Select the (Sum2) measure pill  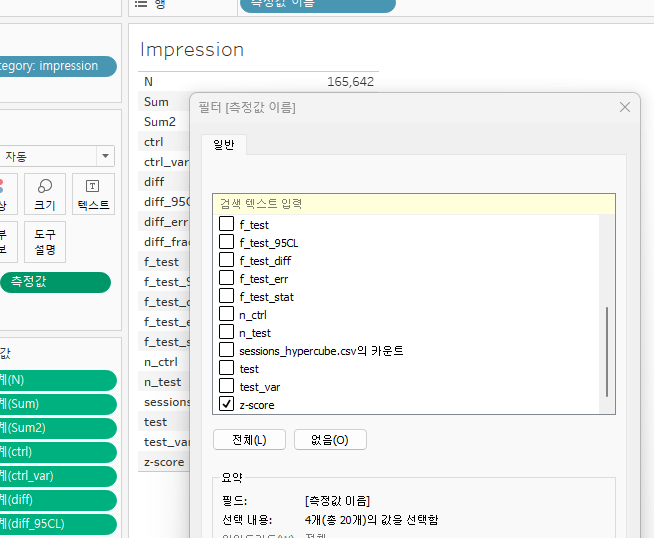click(58, 428)
